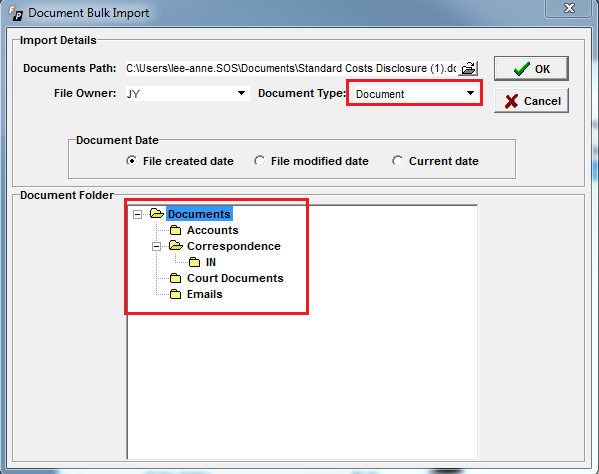Select File created date option
The image size is (599, 474).
point(131,161)
